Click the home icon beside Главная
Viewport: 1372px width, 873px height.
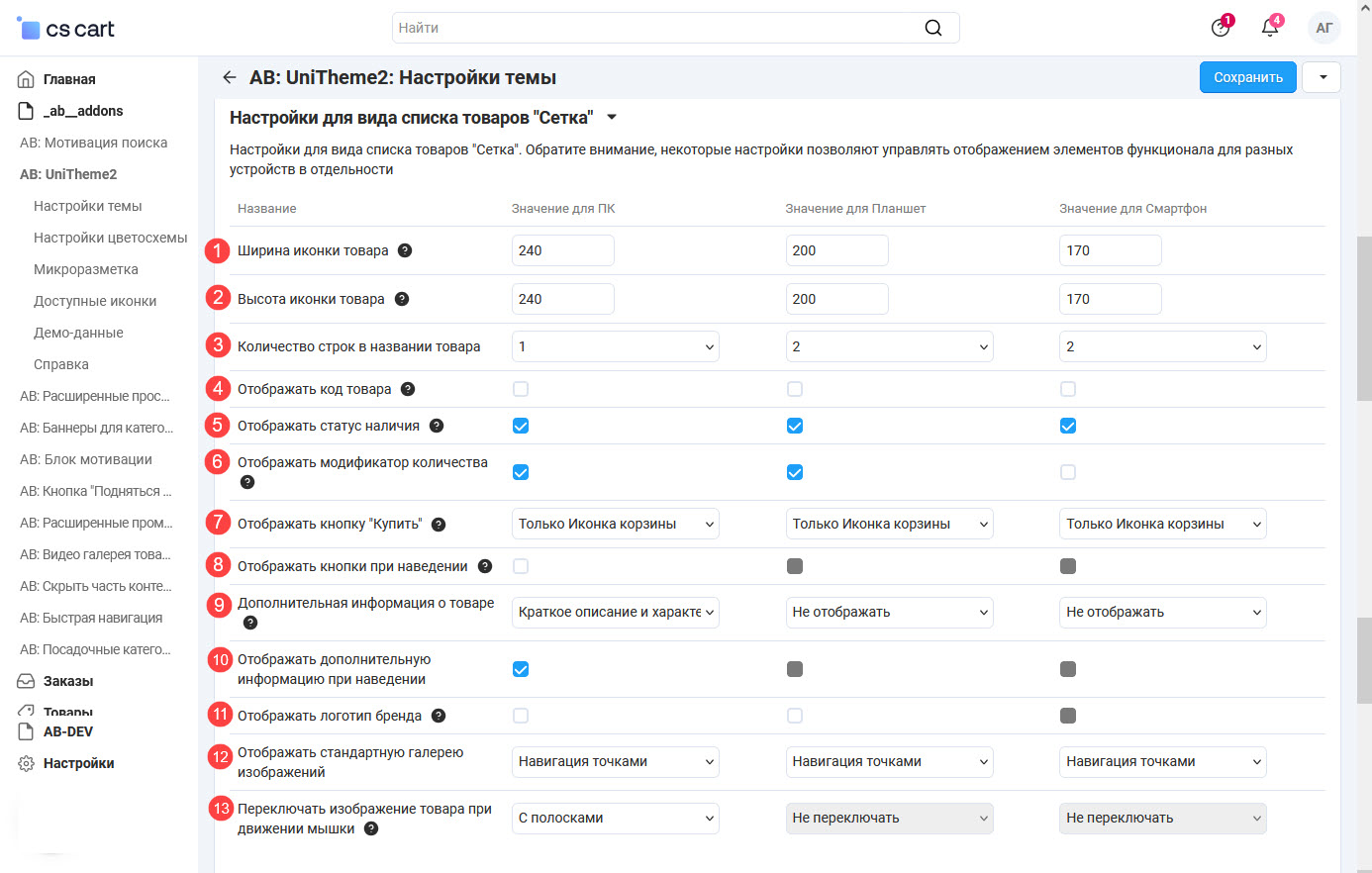pyautogui.click(x=27, y=79)
